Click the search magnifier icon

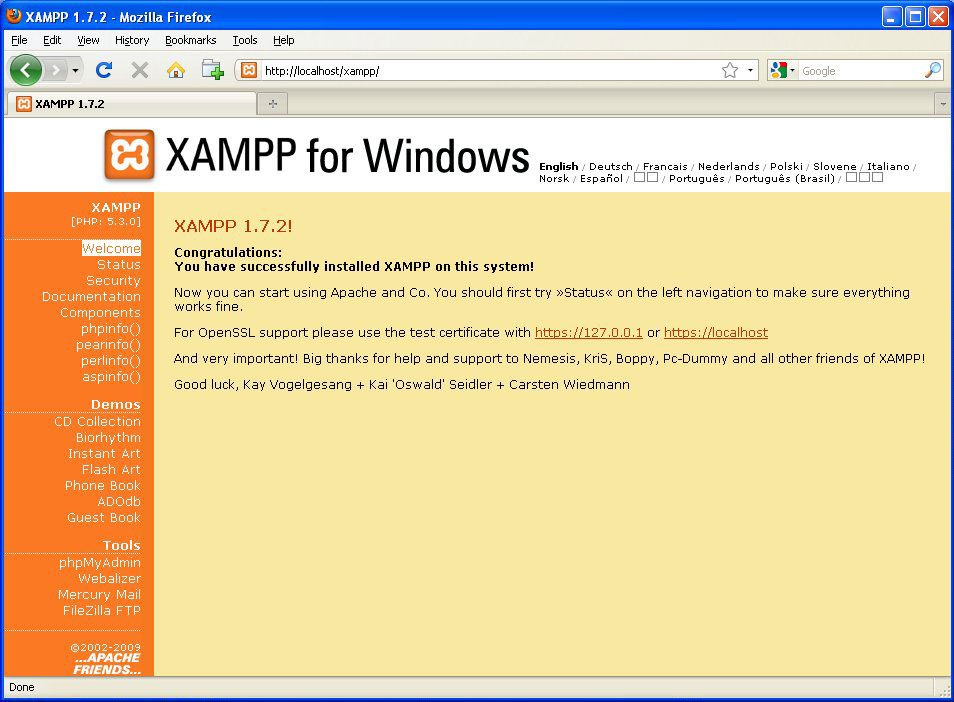click(x=933, y=71)
